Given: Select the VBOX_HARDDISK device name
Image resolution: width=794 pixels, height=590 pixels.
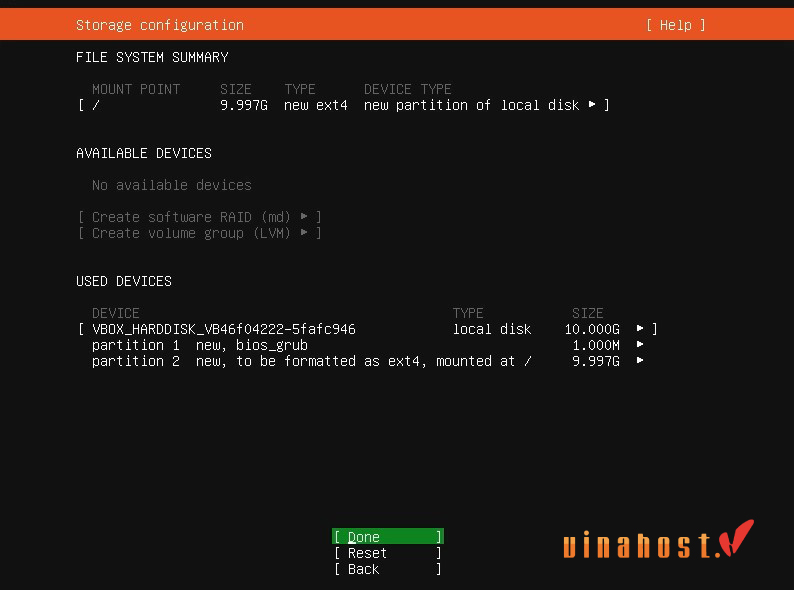Looking at the screenshot, I should 223,329.
